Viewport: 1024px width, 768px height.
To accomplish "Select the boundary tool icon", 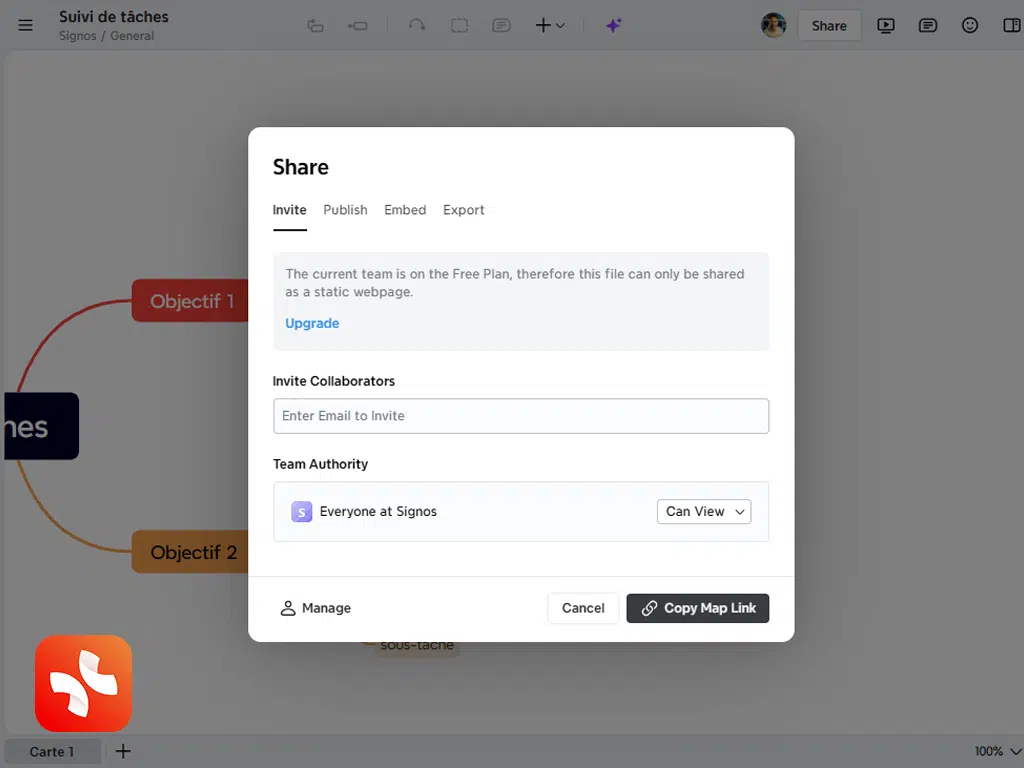I will pyautogui.click(x=459, y=26).
